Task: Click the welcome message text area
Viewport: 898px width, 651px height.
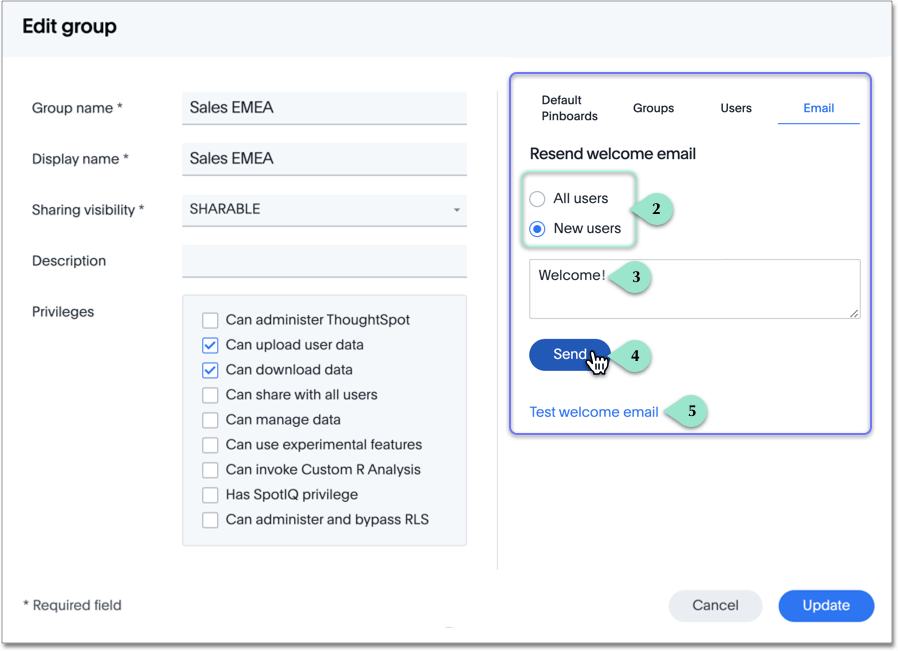Action: [694, 289]
